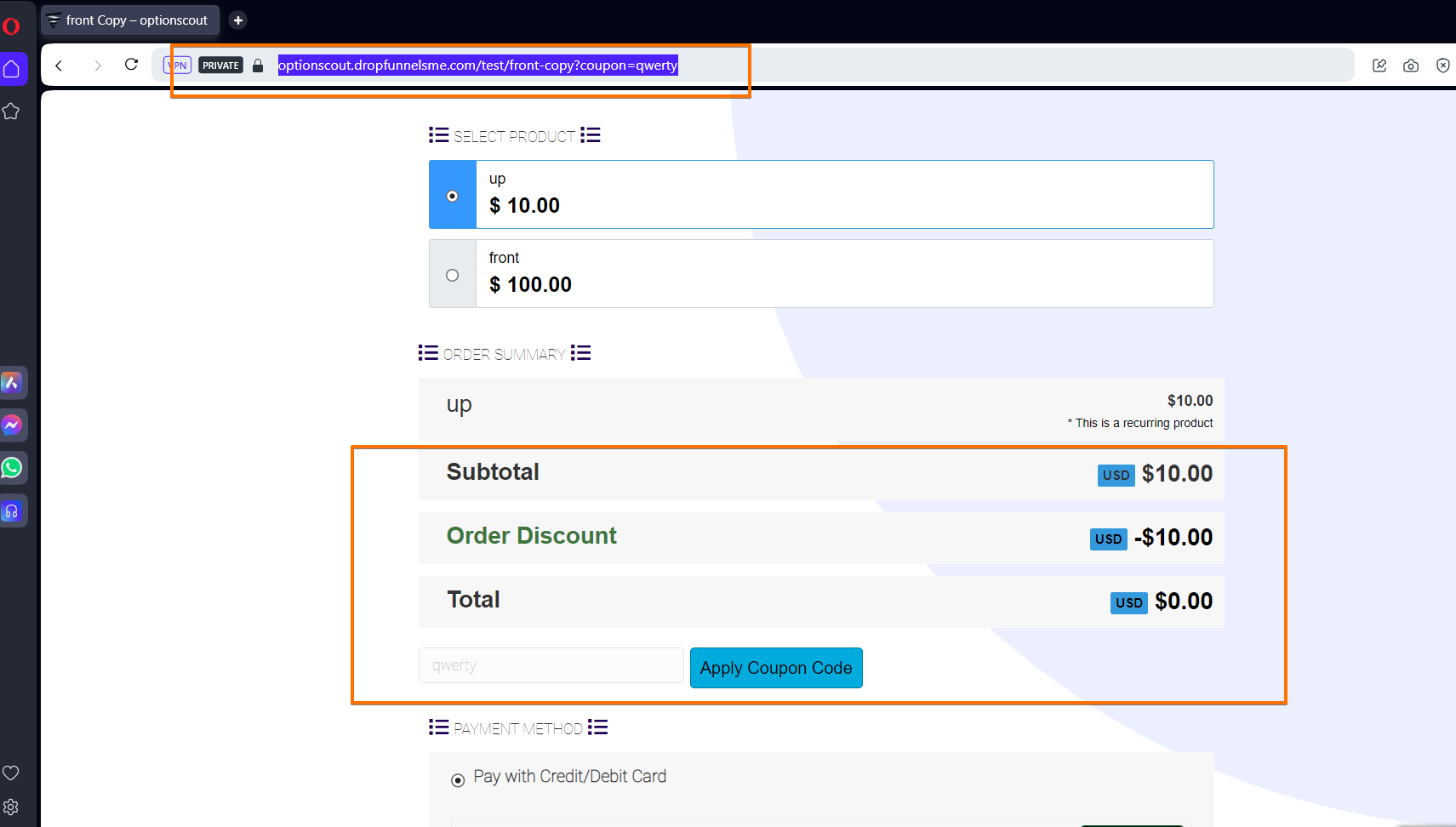Open a new tab with plus button
The image size is (1456, 827).
pyautogui.click(x=238, y=20)
